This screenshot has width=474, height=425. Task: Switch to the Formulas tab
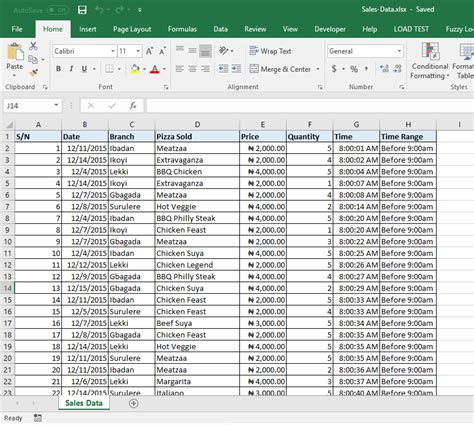(x=182, y=29)
